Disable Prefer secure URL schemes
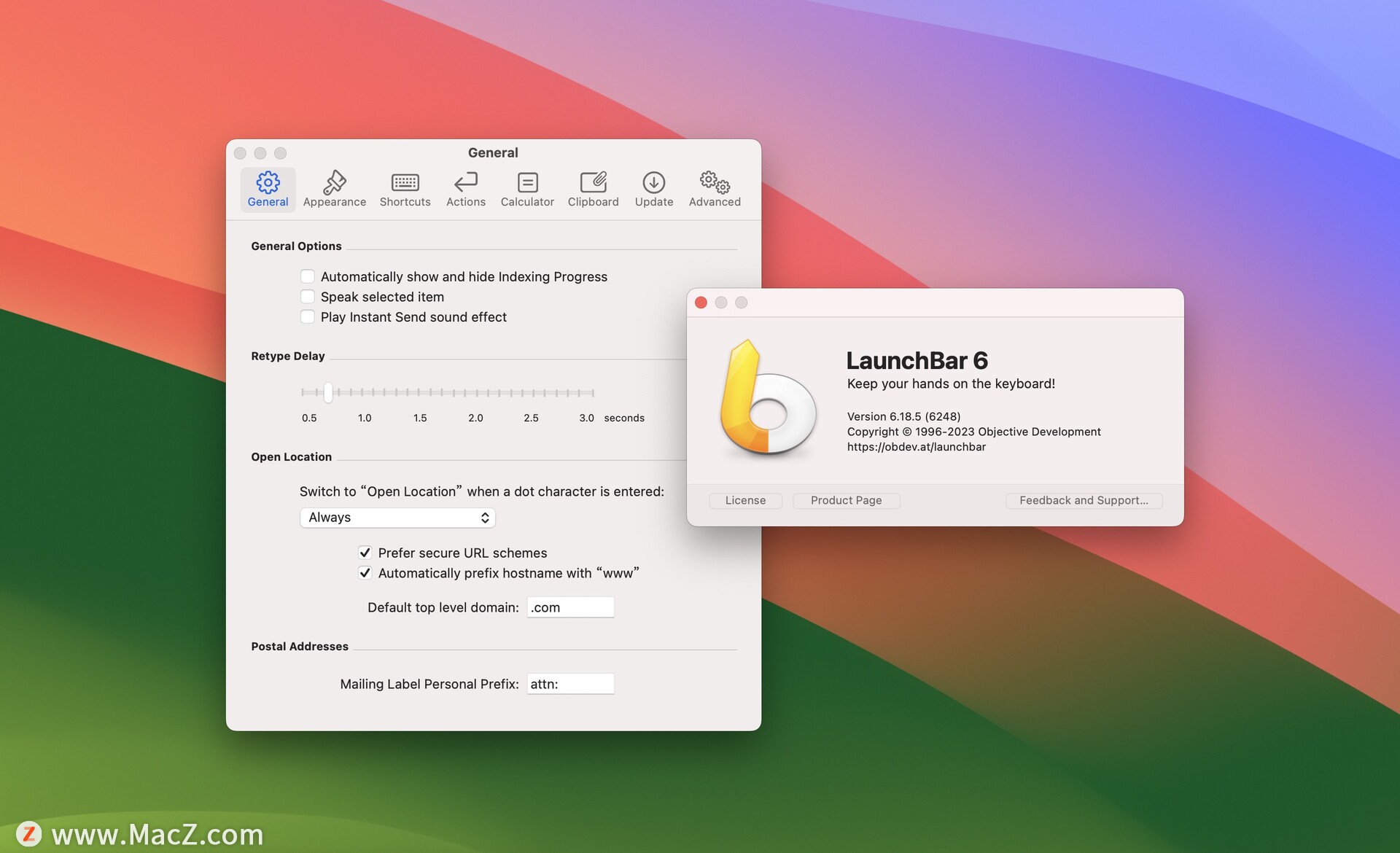1400x853 pixels. click(365, 553)
